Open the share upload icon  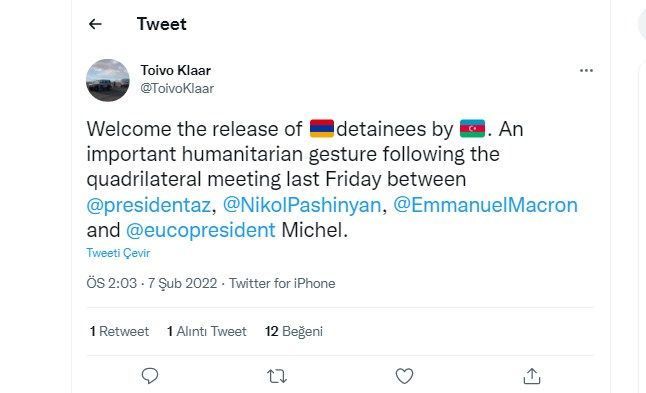click(531, 376)
